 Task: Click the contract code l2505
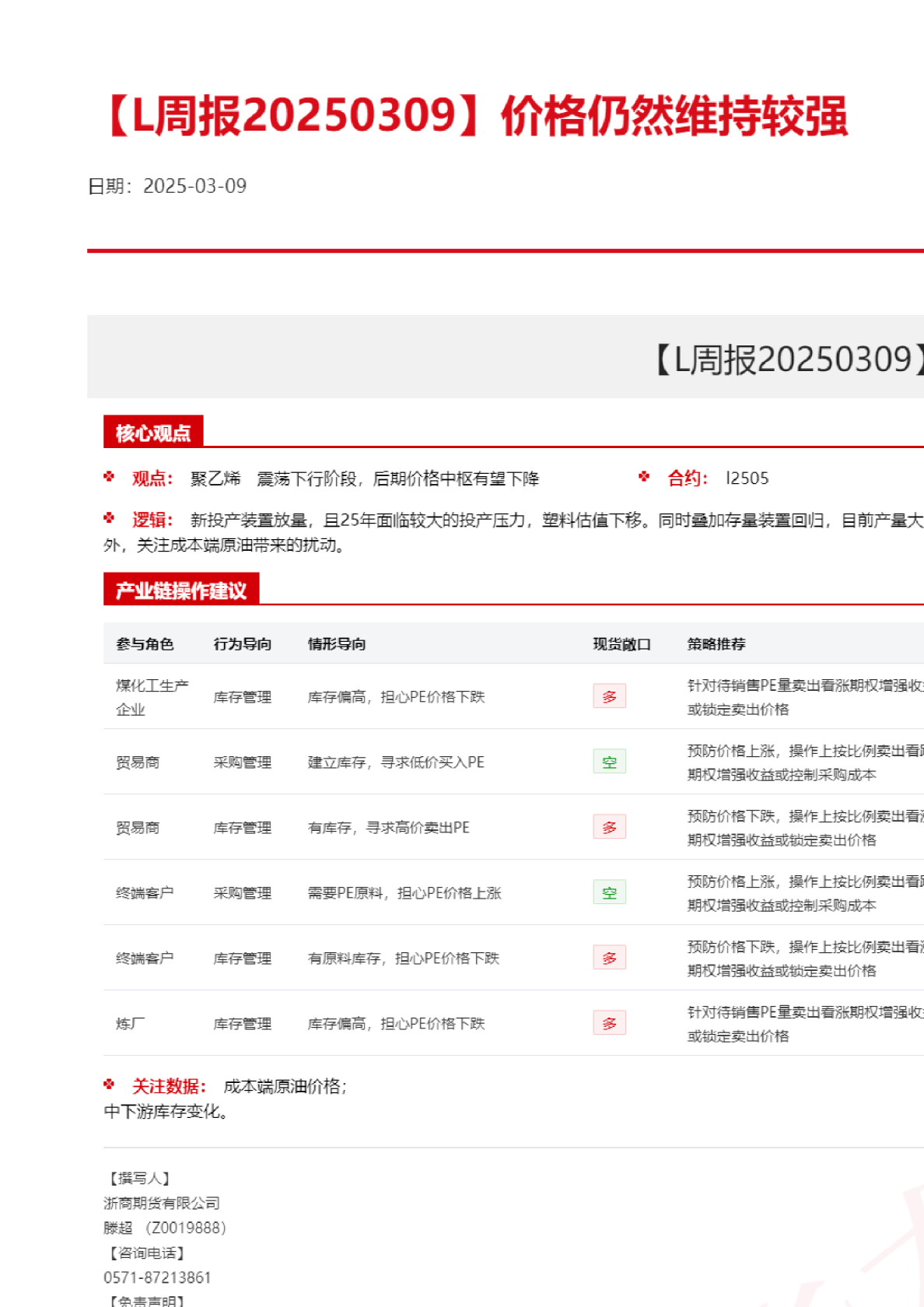747,478
